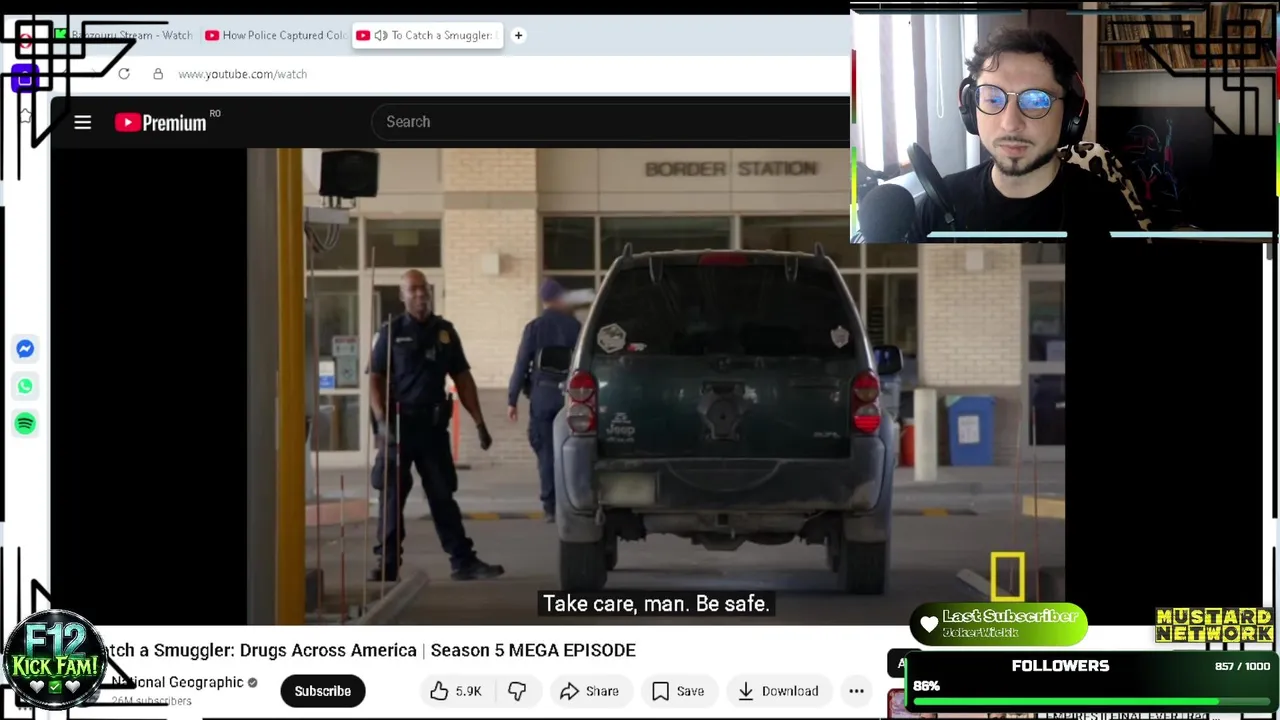Click the National Geographic yellow logo watermark
Image resolution: width=1280 pixels, height=720 pixels.
(x=1007, y=577)
